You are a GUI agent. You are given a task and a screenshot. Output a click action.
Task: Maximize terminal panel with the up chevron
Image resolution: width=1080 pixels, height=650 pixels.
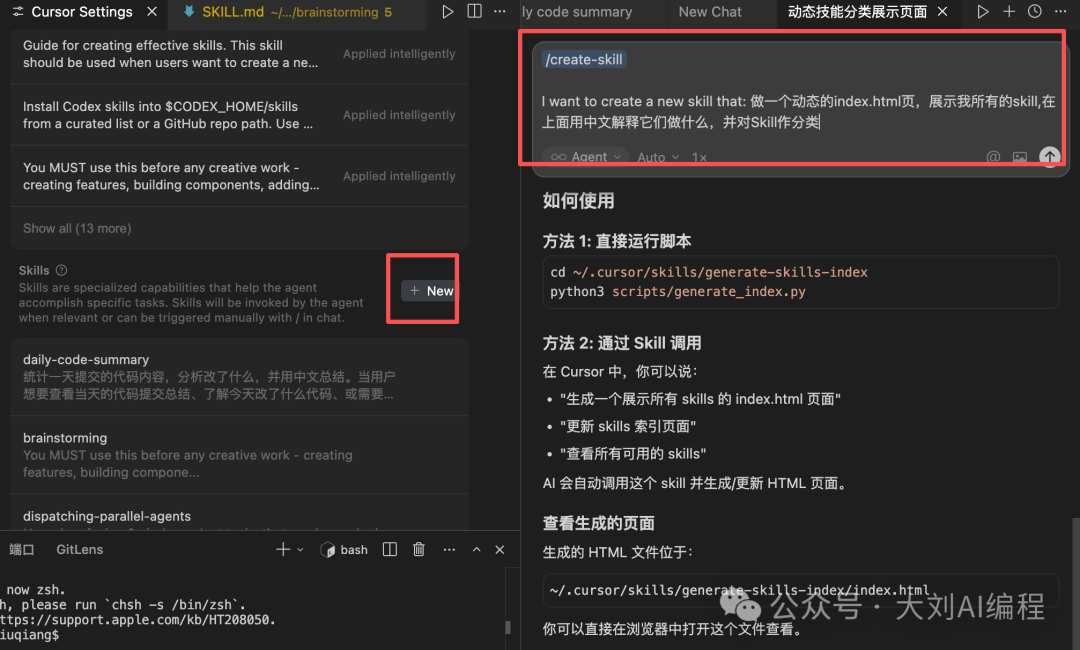[476, 549]
